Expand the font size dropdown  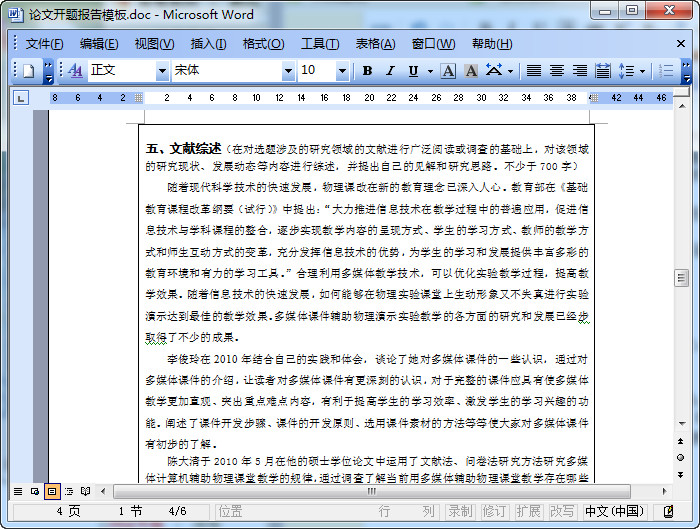(x=342, y=71)
